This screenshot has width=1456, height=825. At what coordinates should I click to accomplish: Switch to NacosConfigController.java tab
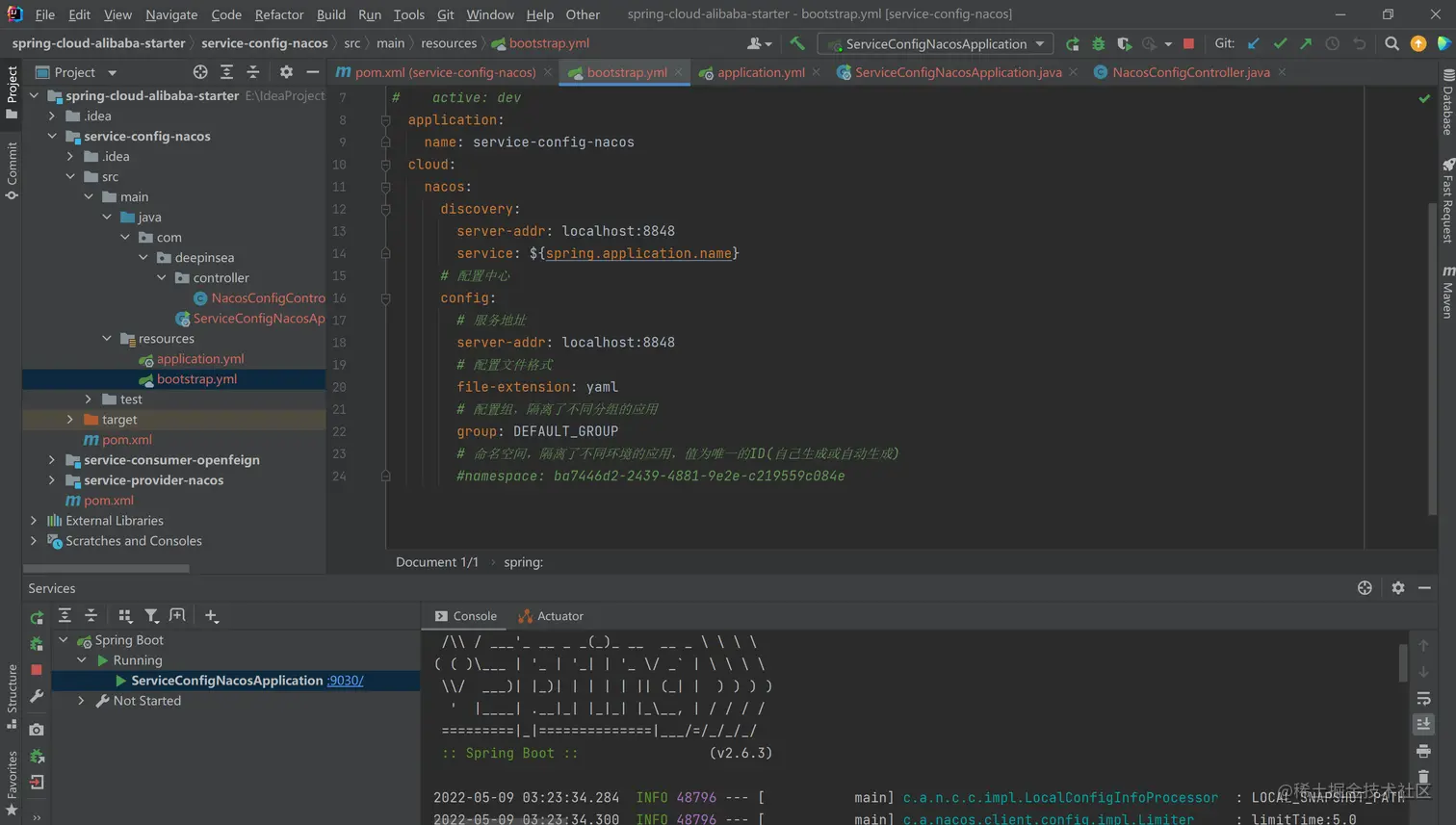(x=1190, y=72)
